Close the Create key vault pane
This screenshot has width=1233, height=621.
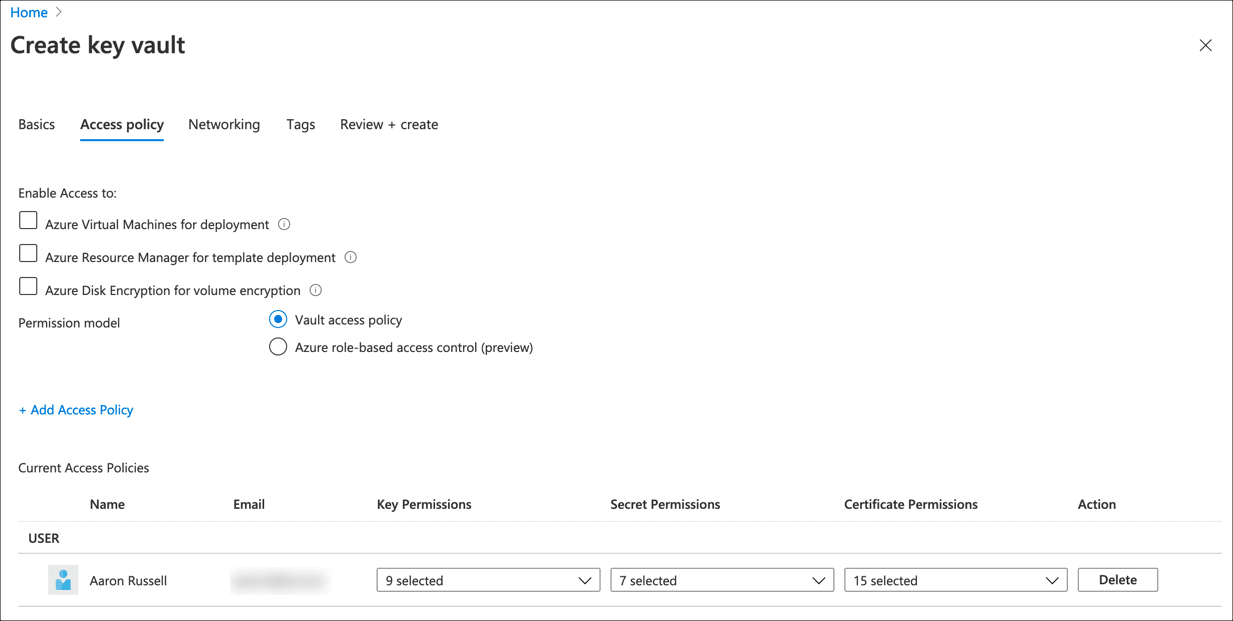pos(1205,45)
